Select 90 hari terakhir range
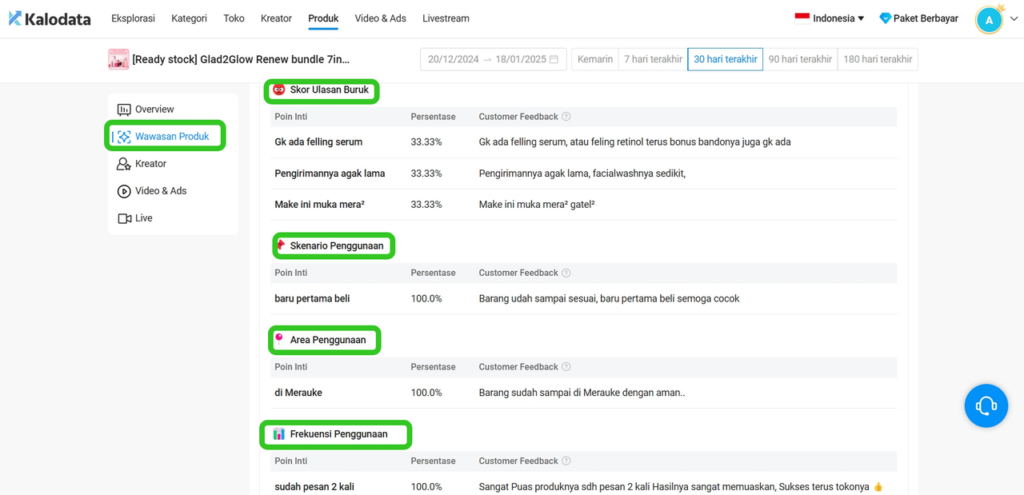The height and width of the screenshot is (495, 1024). [x=800, y=59]
